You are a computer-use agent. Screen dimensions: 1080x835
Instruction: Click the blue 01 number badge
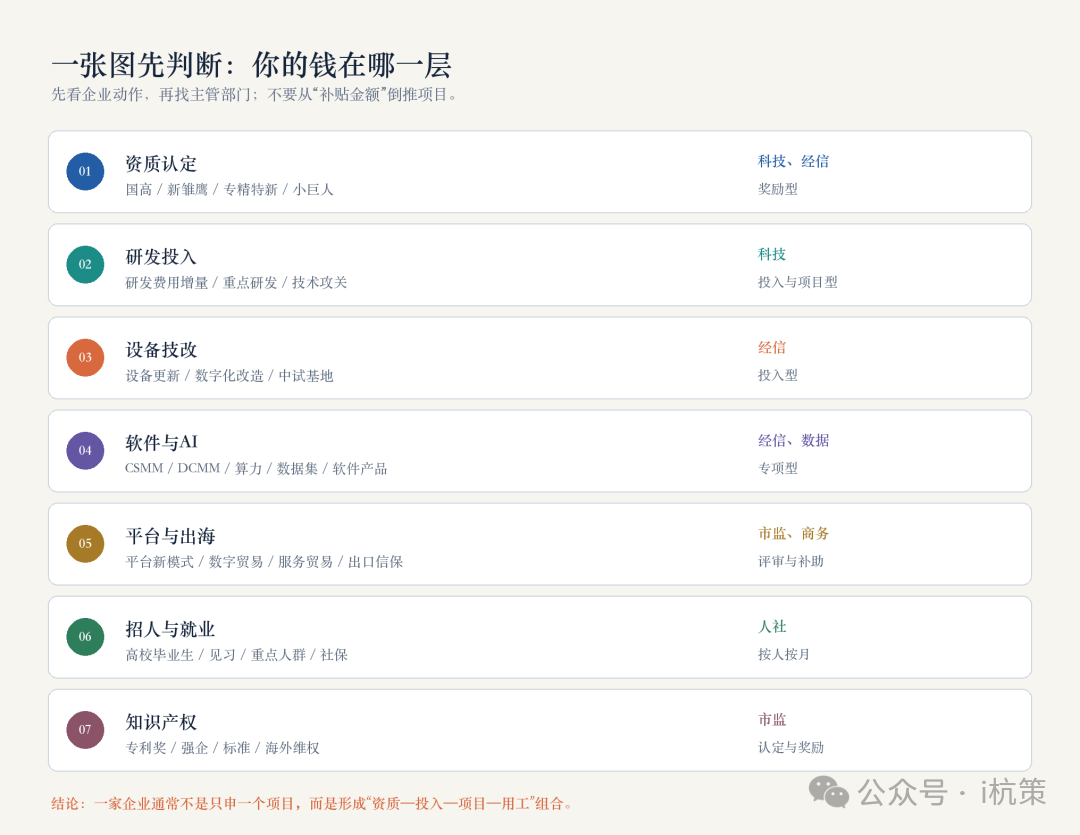(x=85, y=172)
